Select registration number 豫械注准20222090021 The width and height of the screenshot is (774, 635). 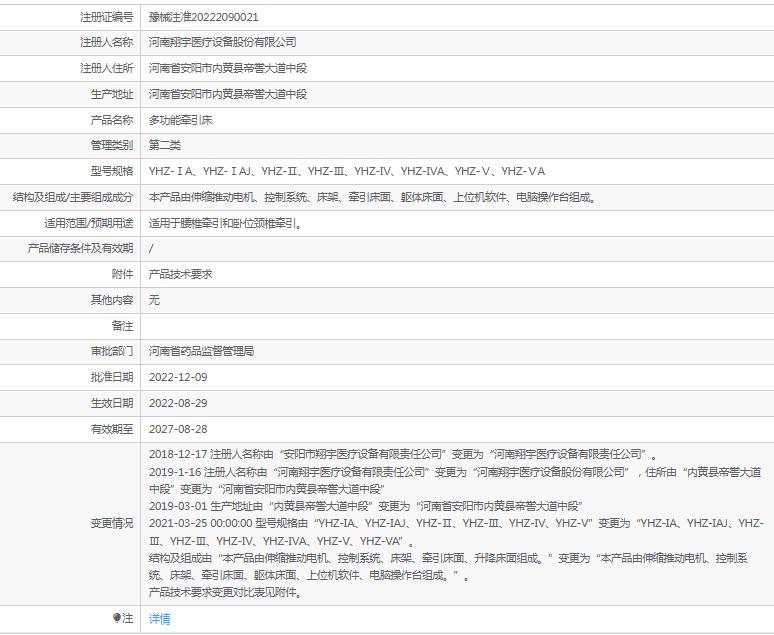pos(203,17)
